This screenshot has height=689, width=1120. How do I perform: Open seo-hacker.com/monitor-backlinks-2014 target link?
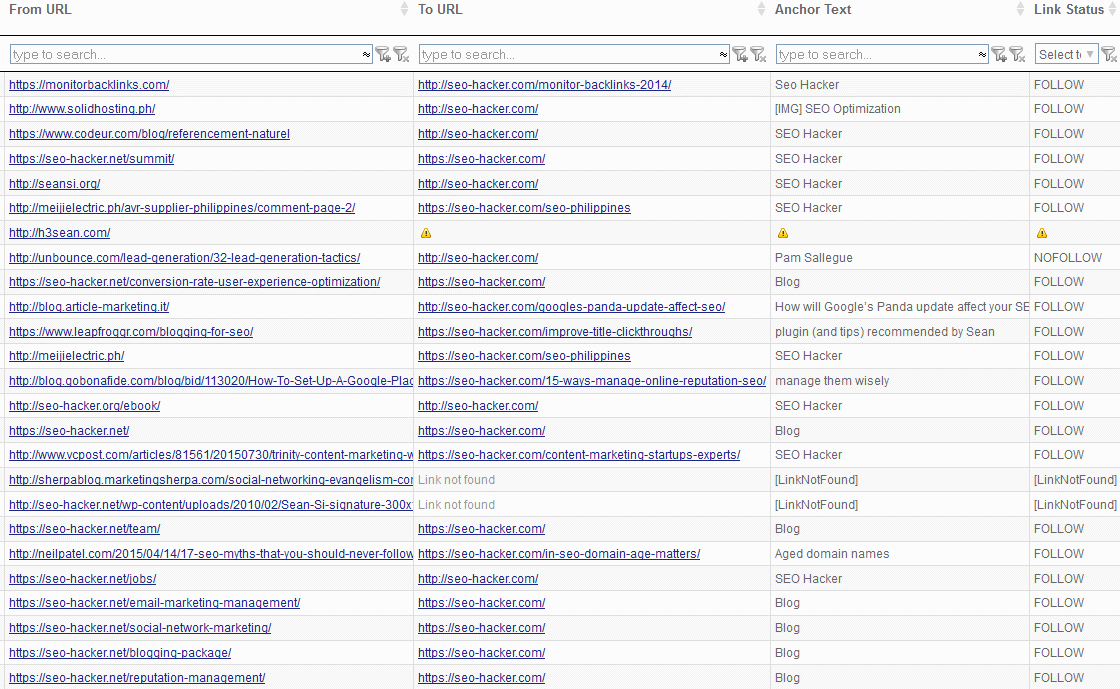pyautogui.click(x=544, y=85)
